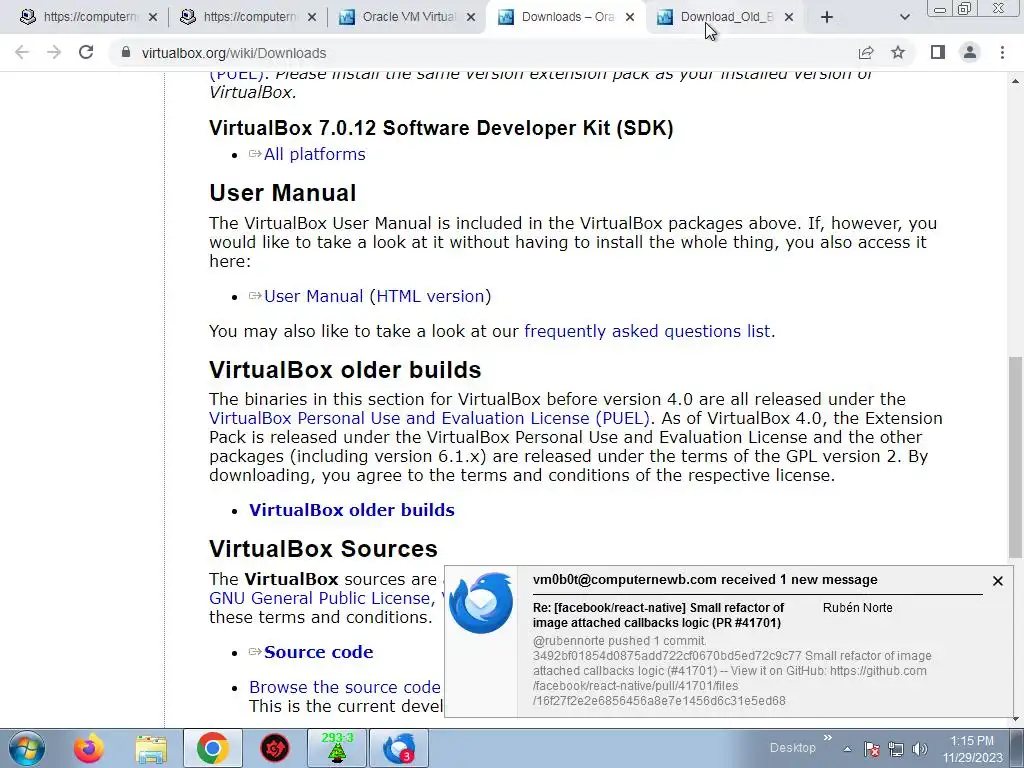The width and height of the screenshot is (1024, 768).
Task: Expand tab search dropdown chevron
Action: tap(904, 17)
